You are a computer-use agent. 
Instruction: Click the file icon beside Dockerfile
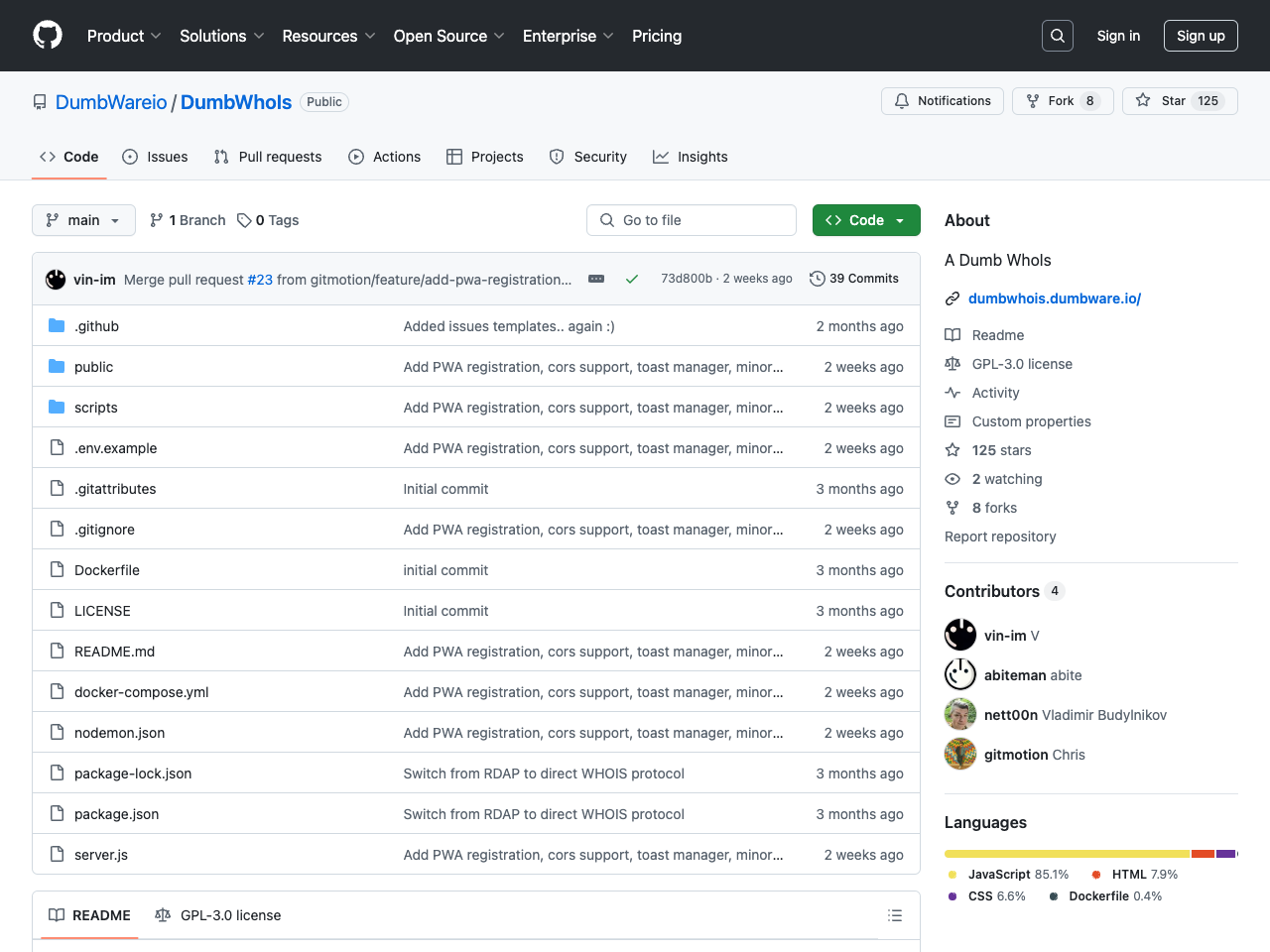click(x=57, y=570)
